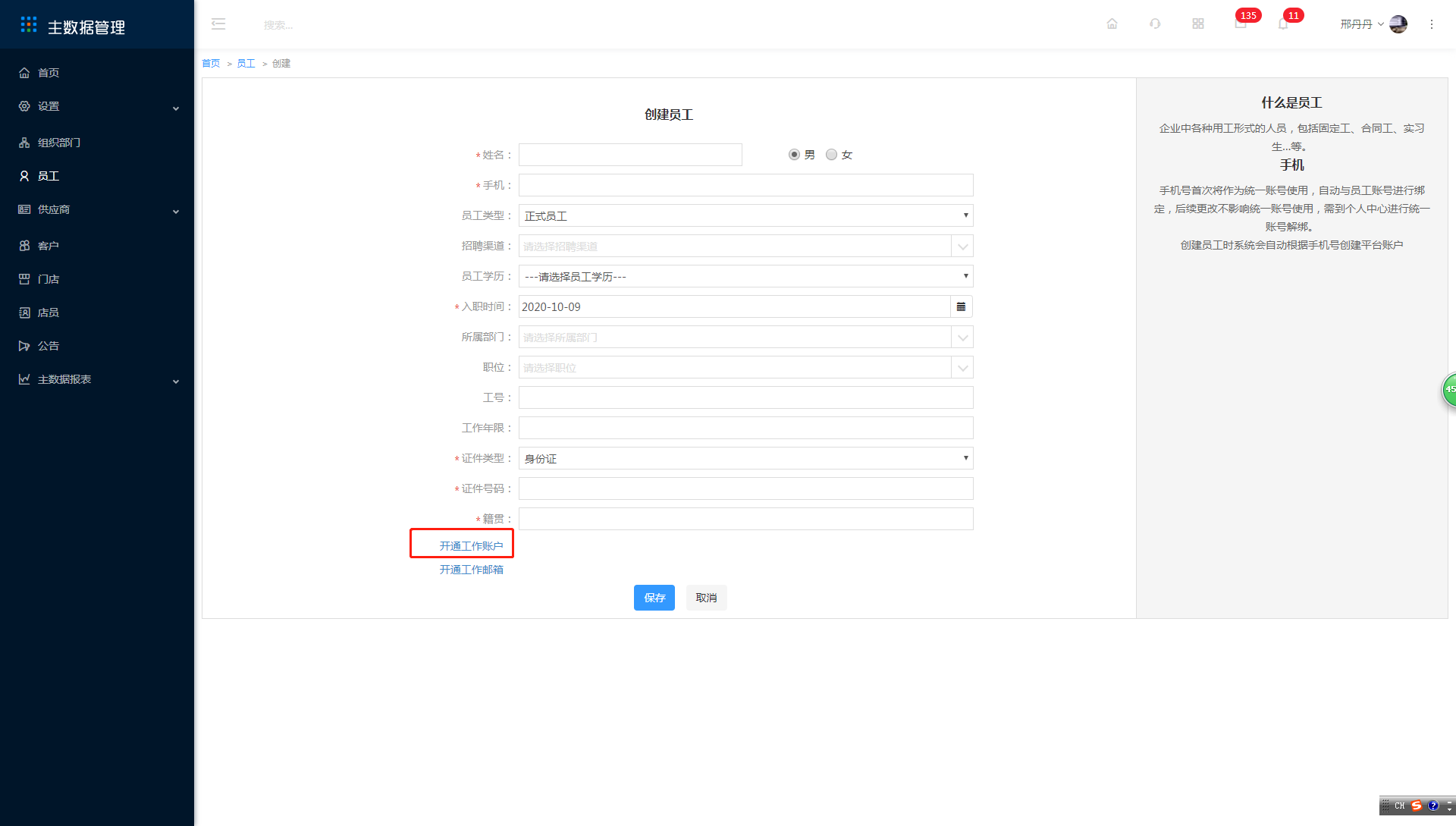Open the 所属部门 dropdown

(x=746, y=337)
